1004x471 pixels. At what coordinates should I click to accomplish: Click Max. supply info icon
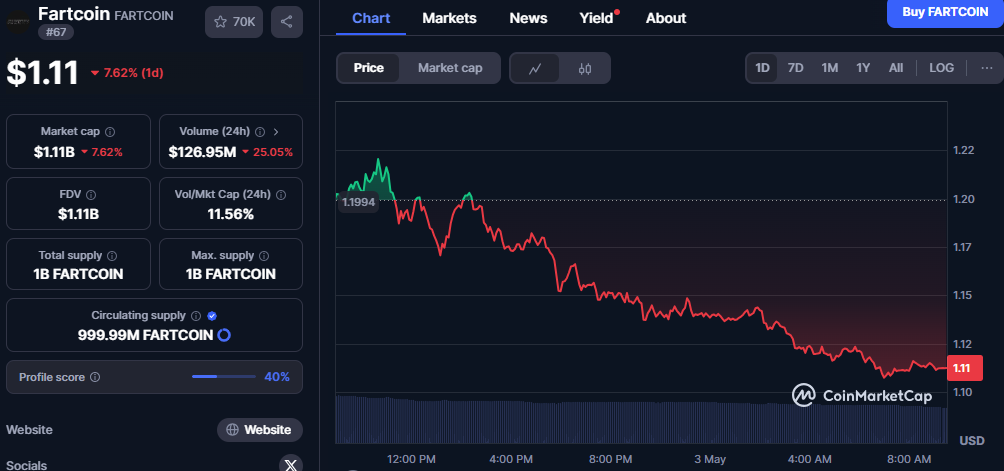pos(264,256)
